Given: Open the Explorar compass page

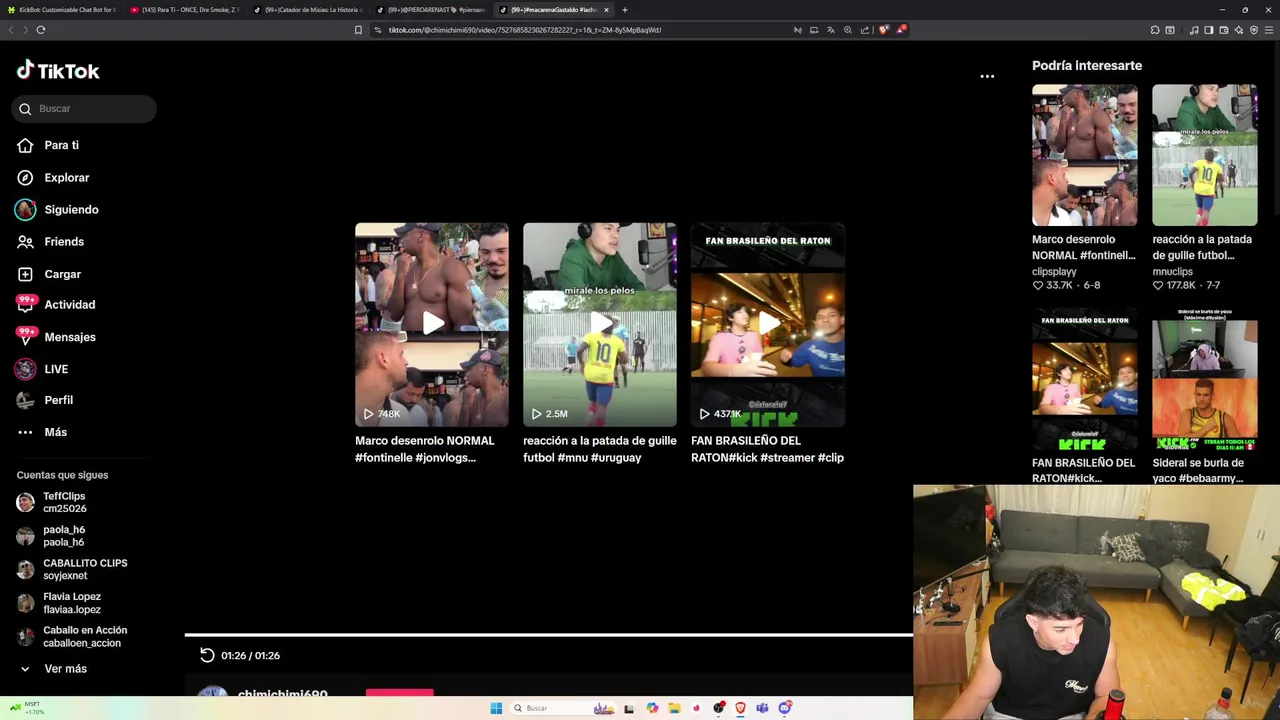Looking at the screenshot, I should pyautogui.click(x=53, y=177).
